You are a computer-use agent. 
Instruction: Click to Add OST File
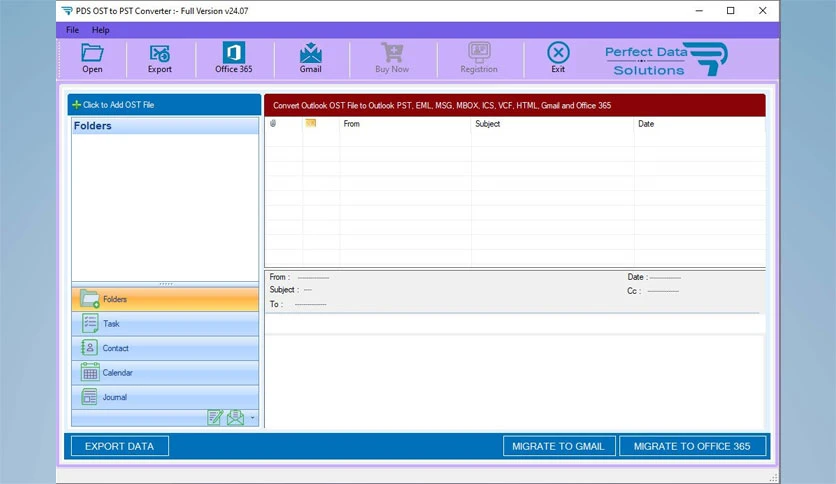point(164,105)
